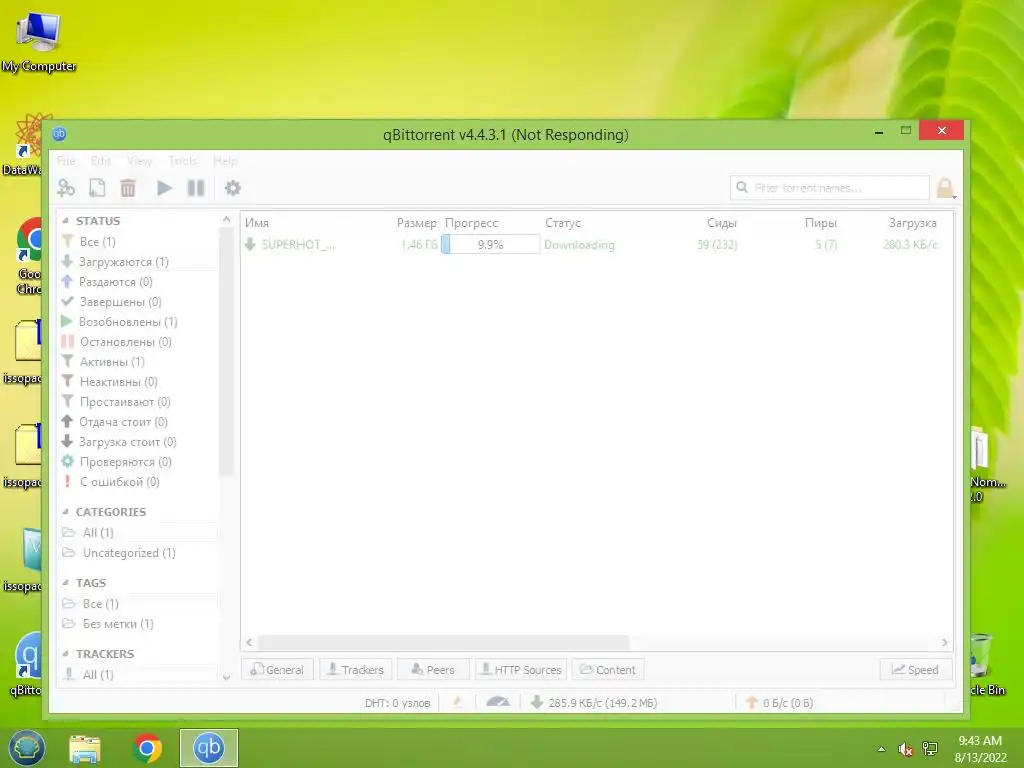Click the 9.9% progress bar

point(490,245)
